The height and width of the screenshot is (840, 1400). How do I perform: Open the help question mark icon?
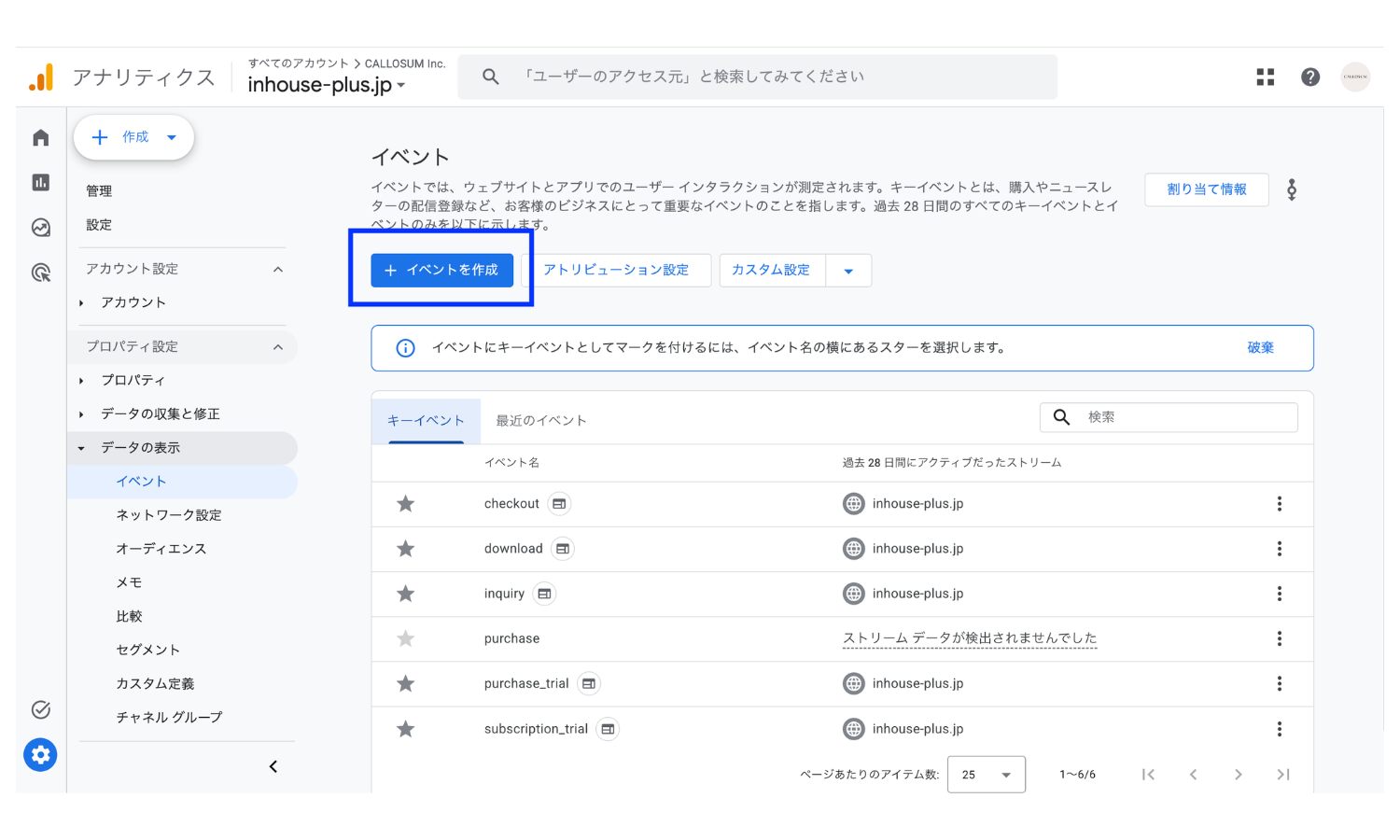(x=1310, y=77)
